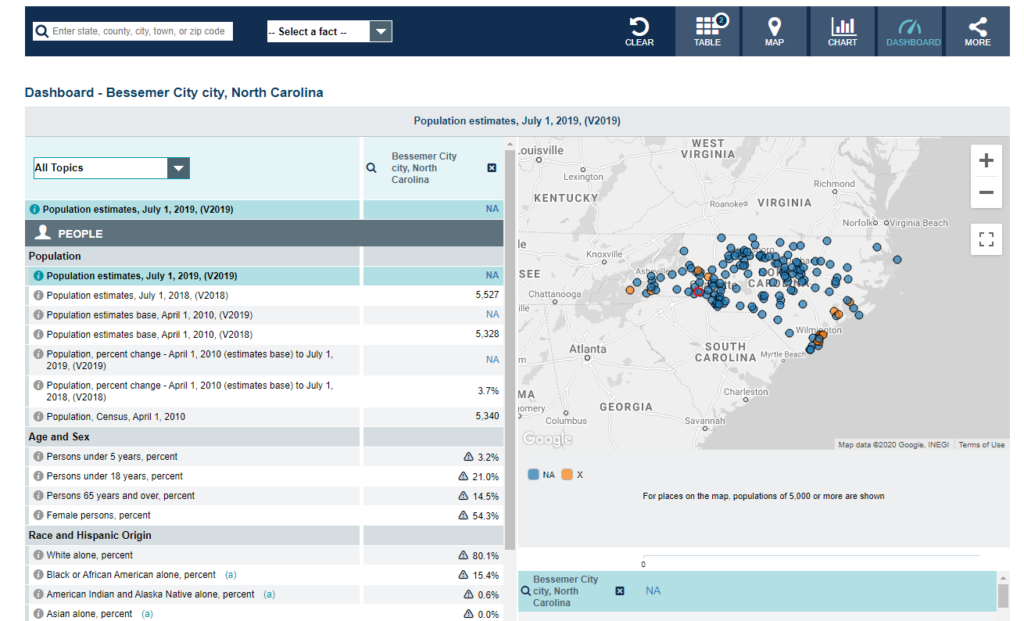The width and height of the screenshot is (1024, 621).
Task: Click the vertical scrollbar of the facts table
Action: coord(510,349)
